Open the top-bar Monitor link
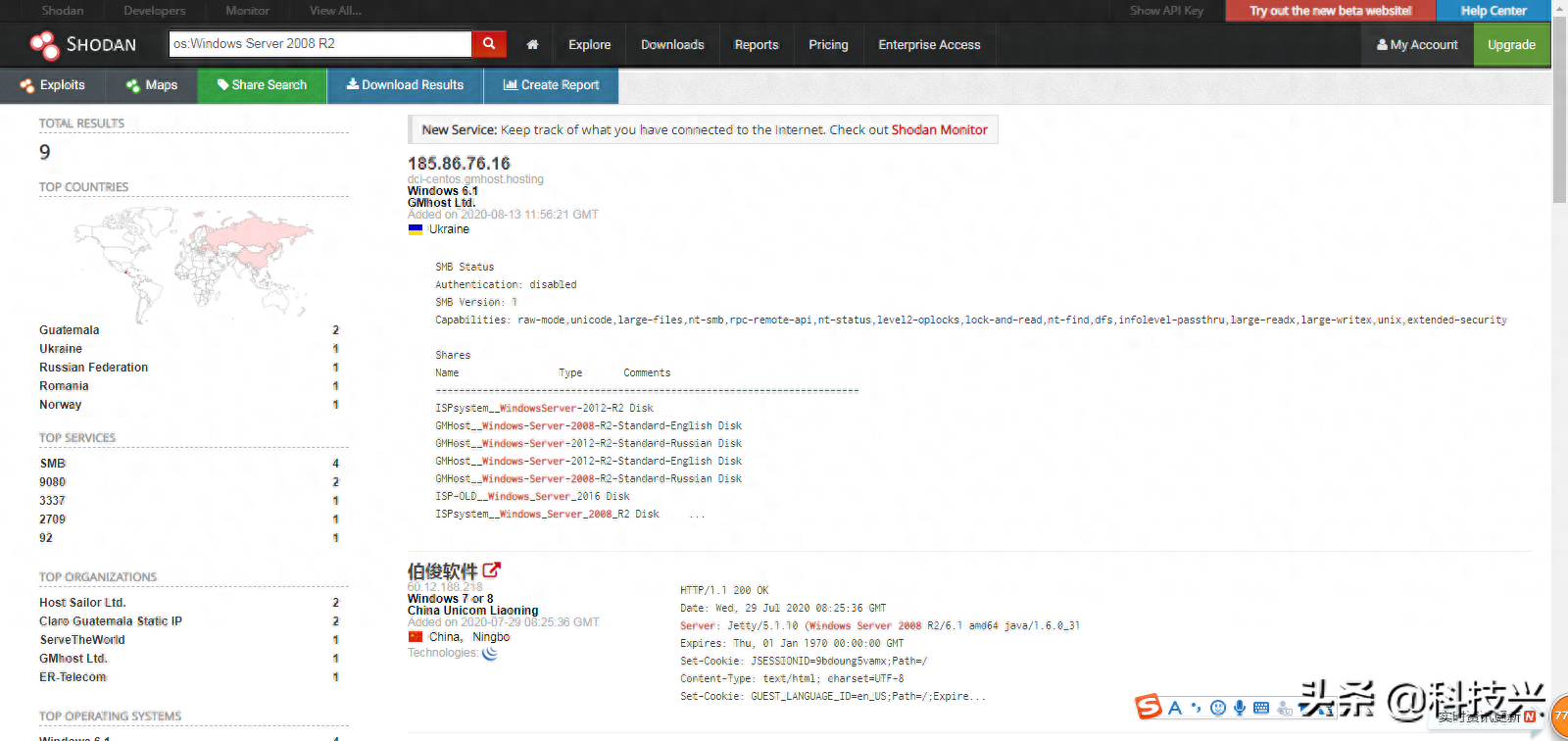The image size is (1568, 741). pyautogui.click(x=247, y=11)
